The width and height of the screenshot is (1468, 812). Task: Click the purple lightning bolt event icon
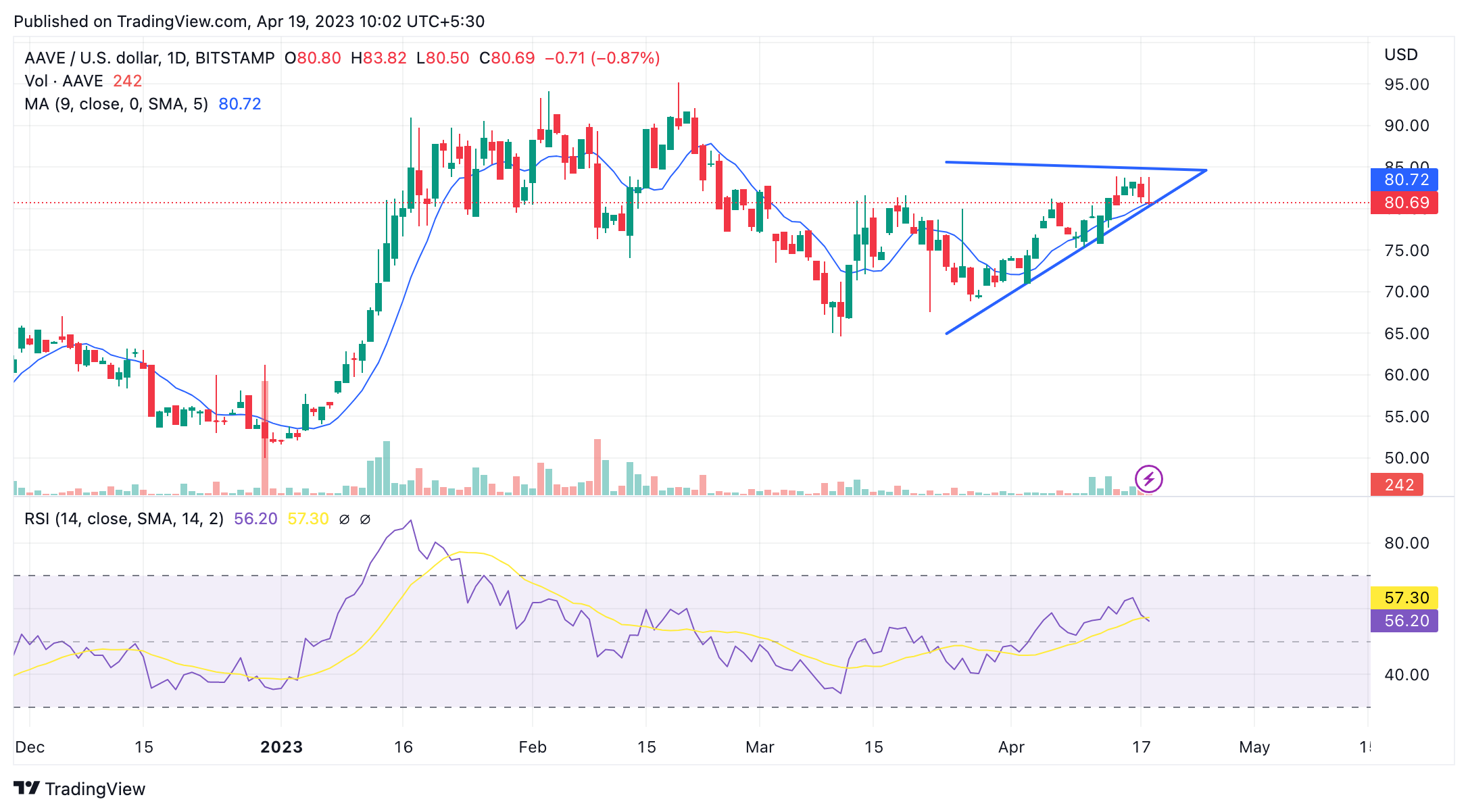[x=1148, y=479]
